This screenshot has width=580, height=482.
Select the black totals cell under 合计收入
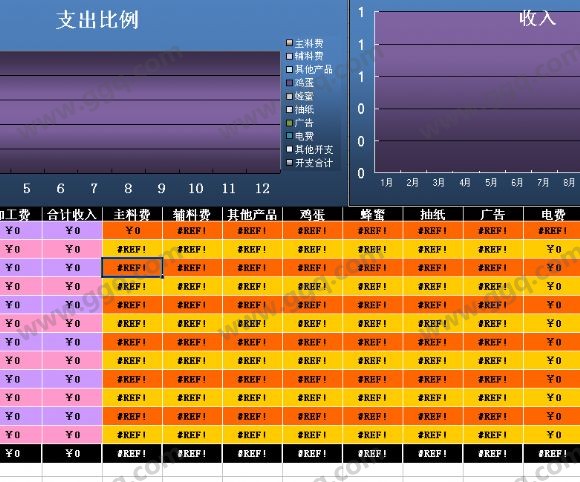click(72, 454)
